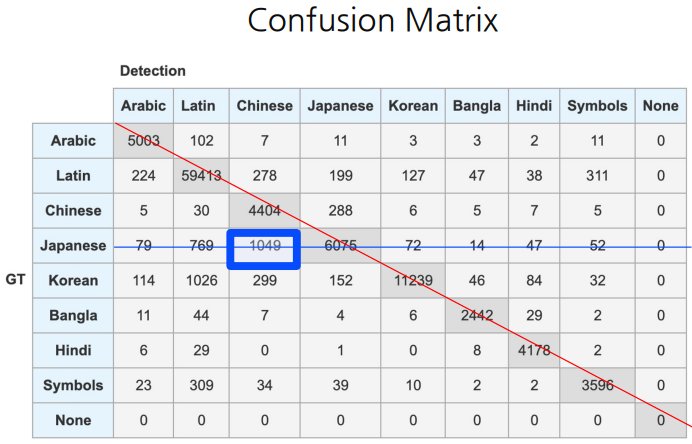Select the GT axis label
Screen dimensions: 692x444
click(15, 279)
